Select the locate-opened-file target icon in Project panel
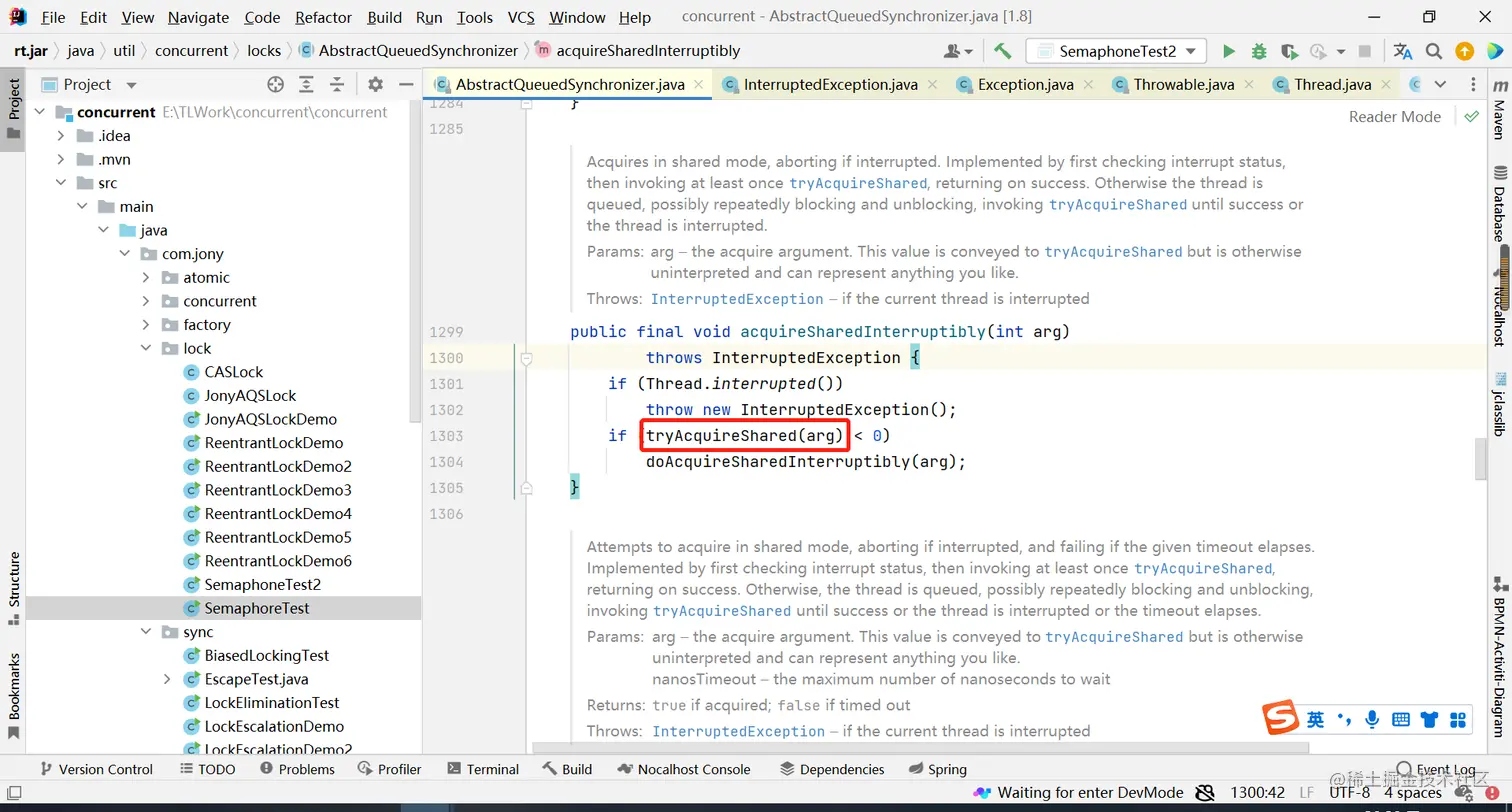1512x812 pixels. tap(276, 85)
